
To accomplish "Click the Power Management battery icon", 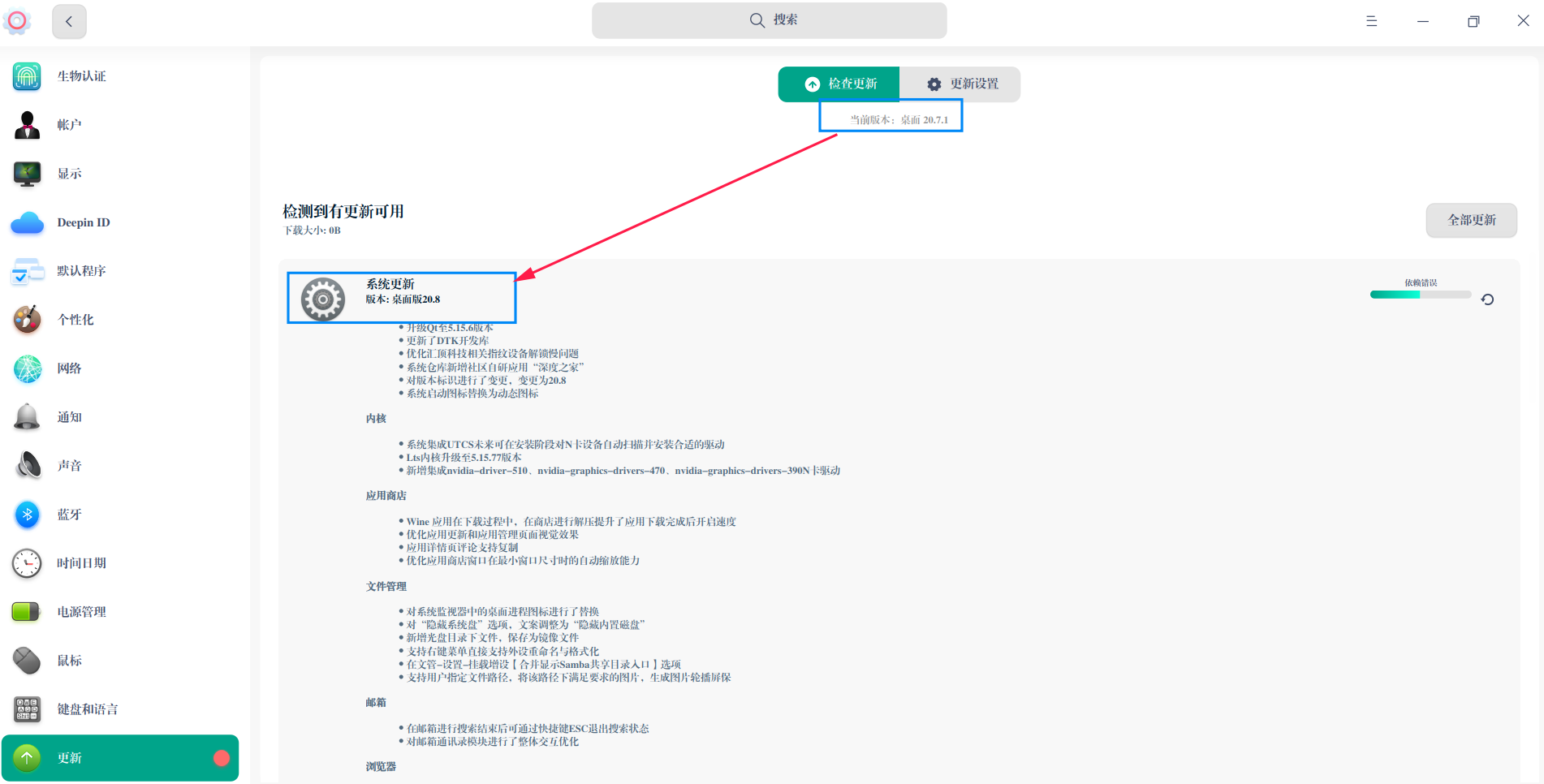I will coord(27,612).
